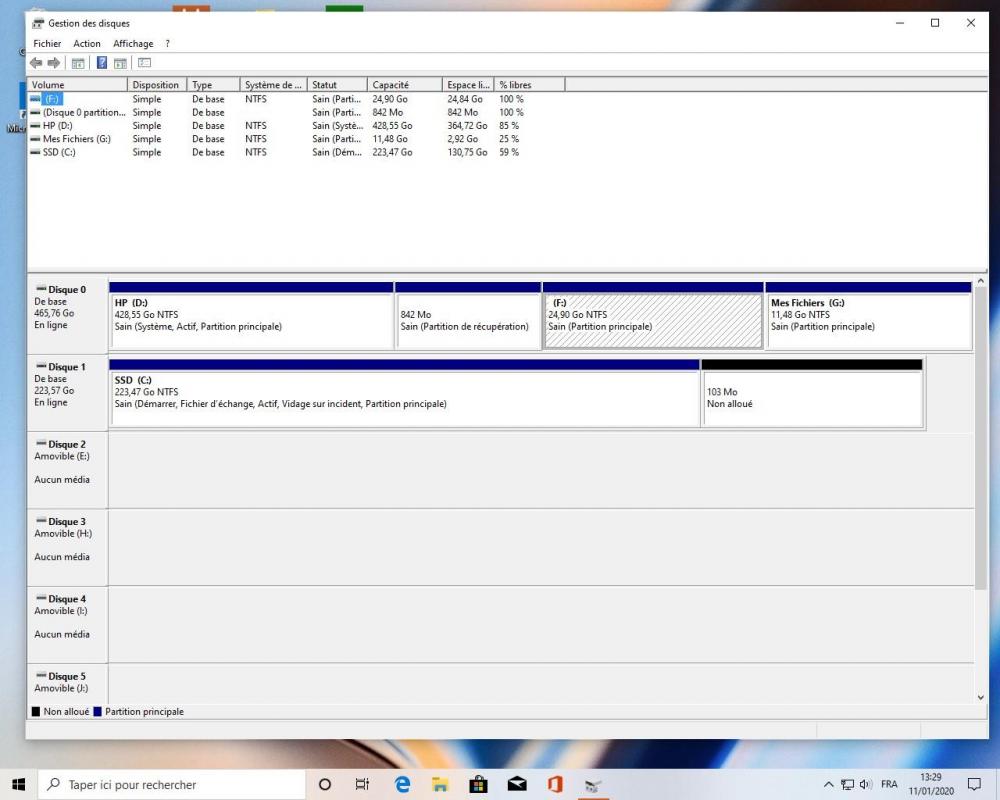Viewport: 1000px width, 800px height.
Task: Open the Affichage menu
Action: point(133,44)
